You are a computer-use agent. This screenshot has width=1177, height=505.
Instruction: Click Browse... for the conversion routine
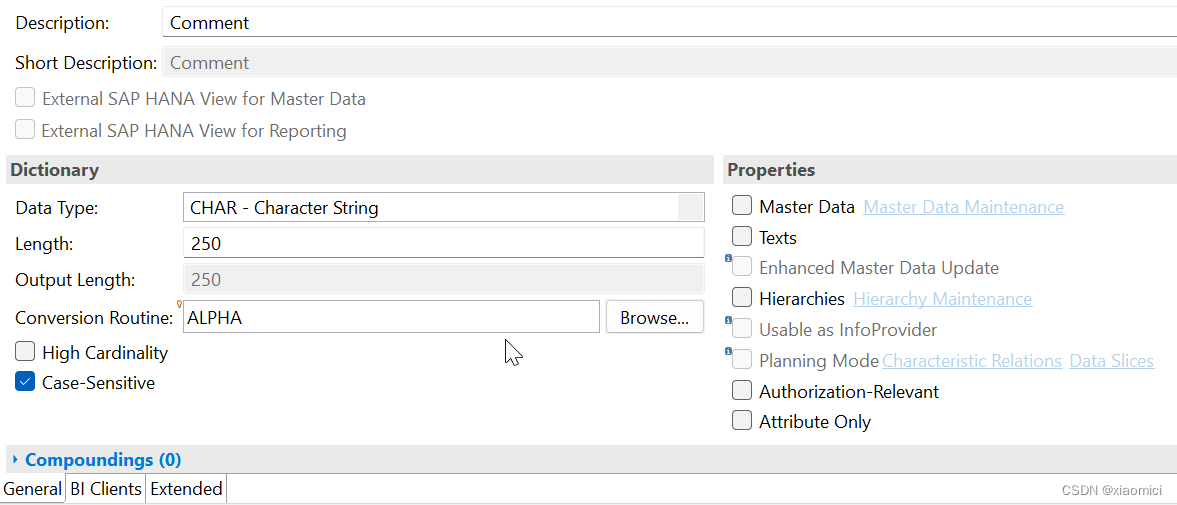pyautogui.click(x=655, y=317)
